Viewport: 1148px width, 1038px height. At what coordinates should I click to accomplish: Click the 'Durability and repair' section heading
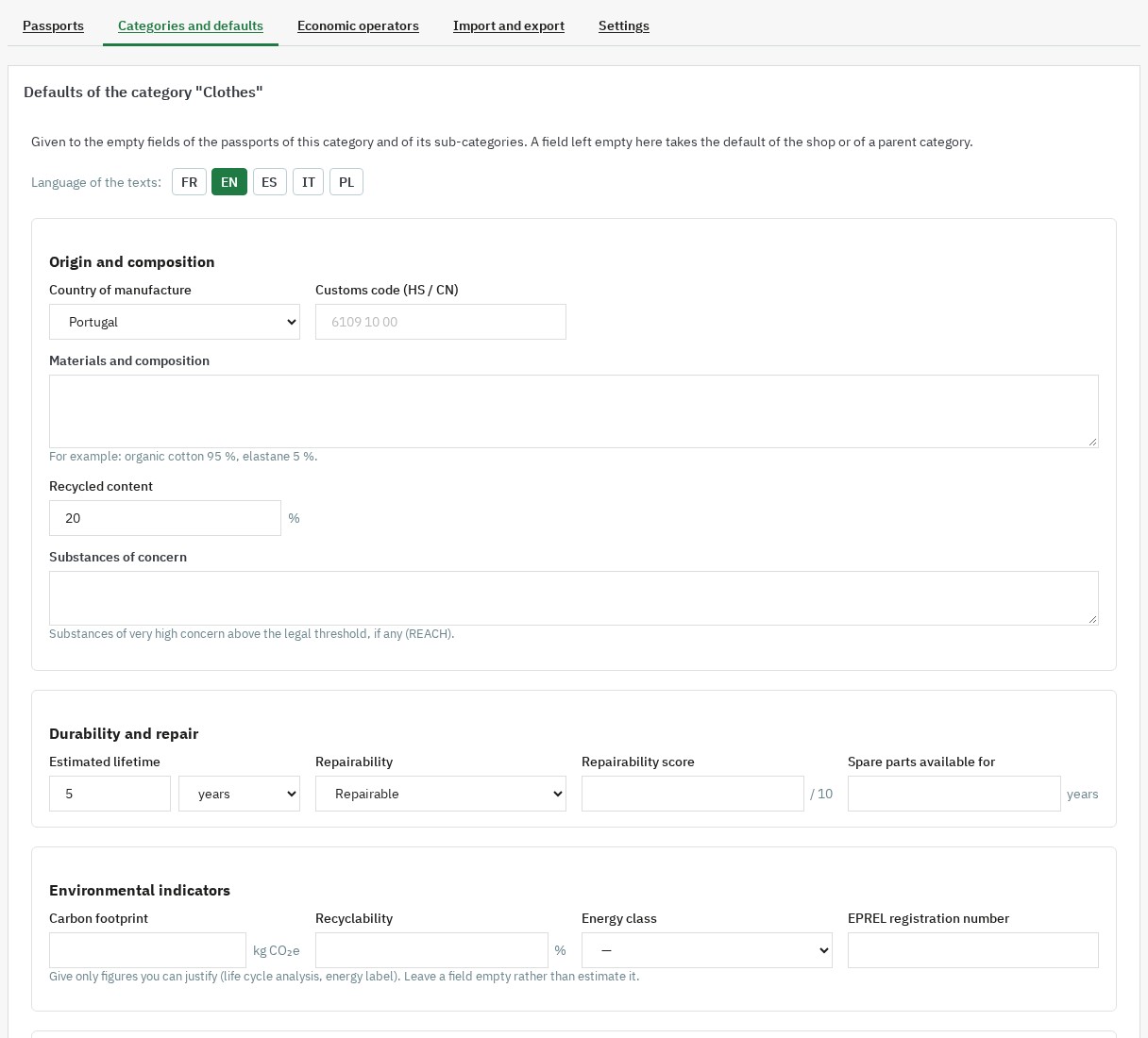[x=124, y=733]
